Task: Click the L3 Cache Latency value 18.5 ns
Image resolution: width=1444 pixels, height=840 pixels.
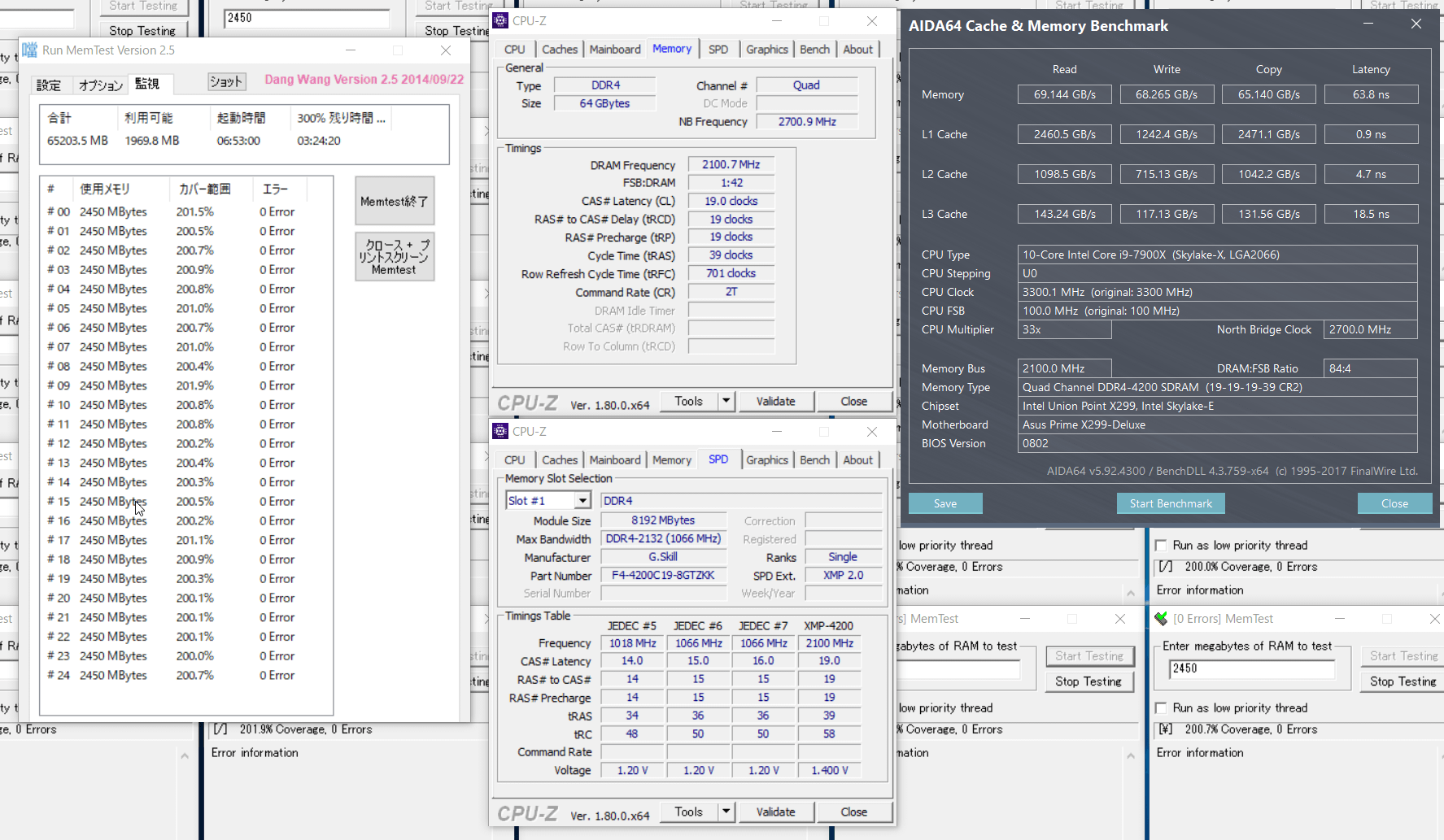Action: (x=1371, y=214)
